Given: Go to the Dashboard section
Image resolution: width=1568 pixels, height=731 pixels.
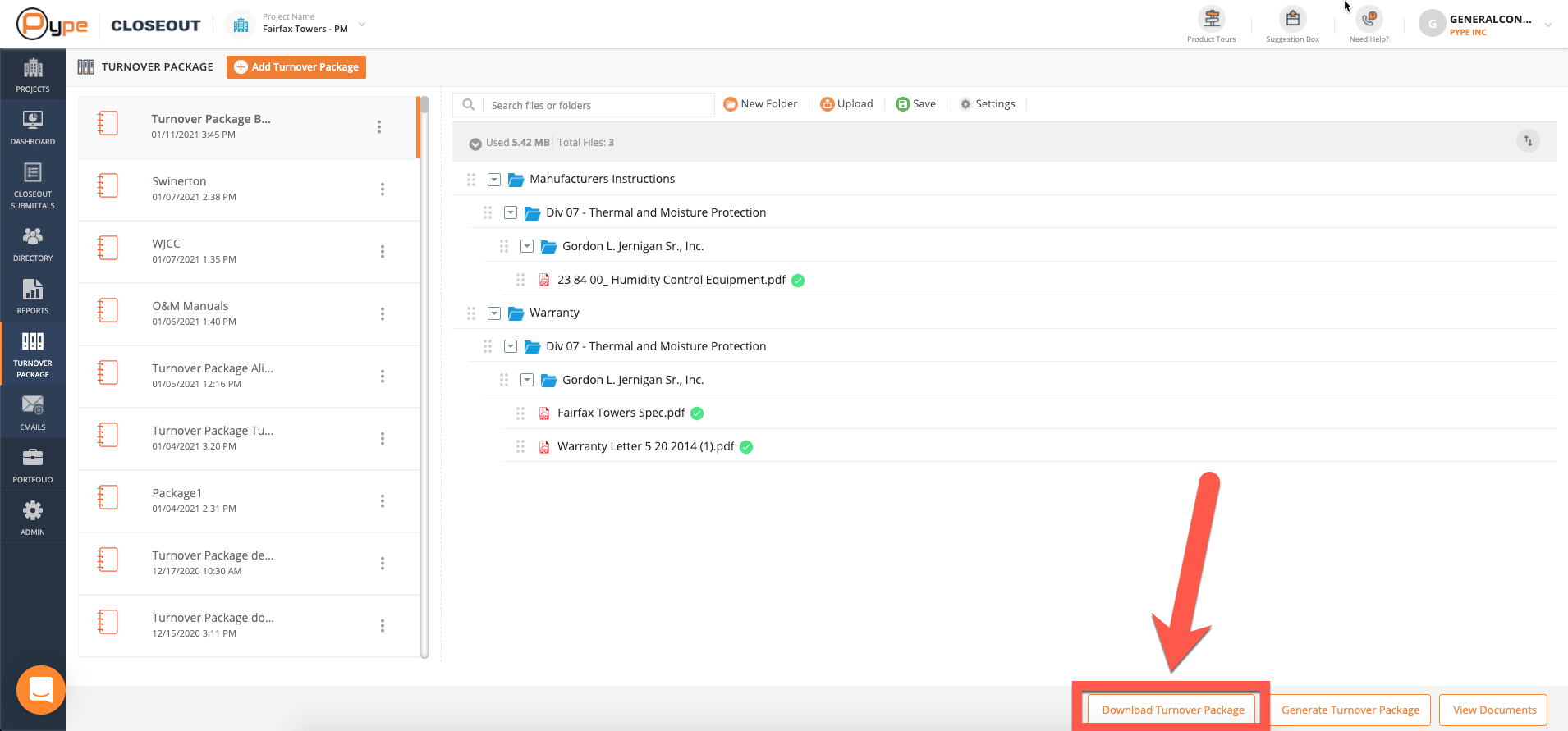Looking at the screenshot, I should point(33,127).
